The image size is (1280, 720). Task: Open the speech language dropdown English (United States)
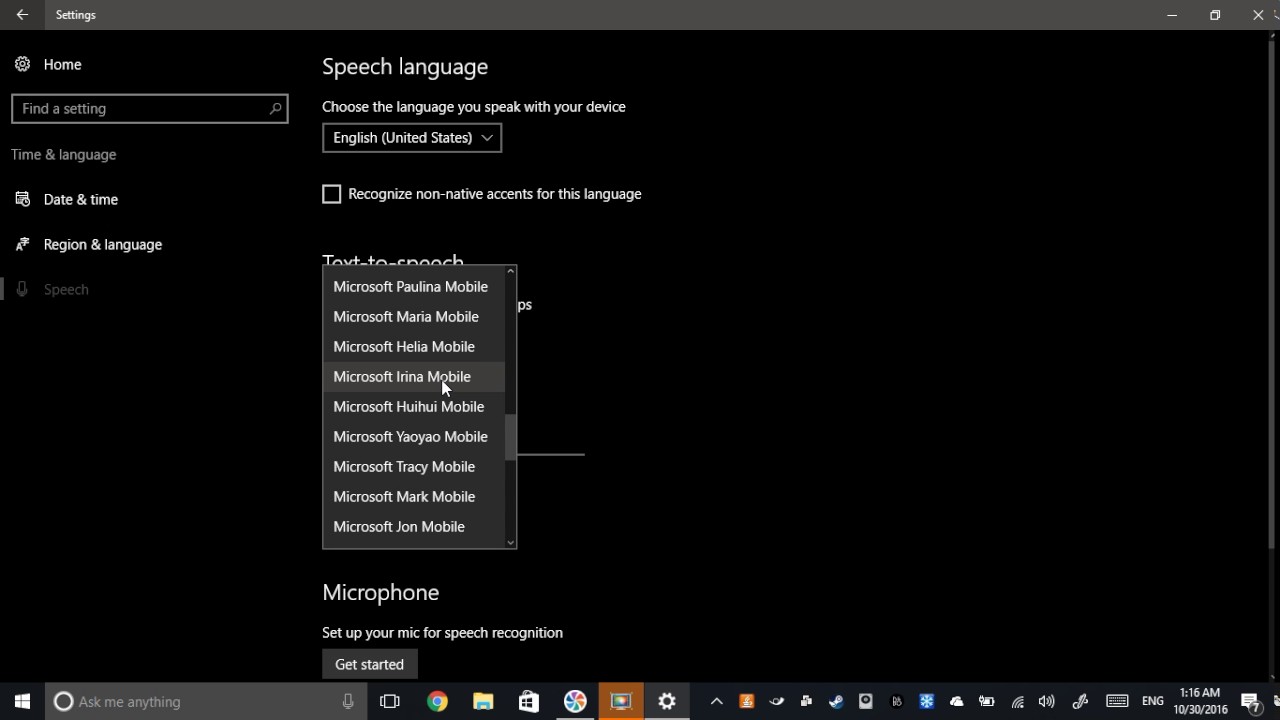click(412, 138)
